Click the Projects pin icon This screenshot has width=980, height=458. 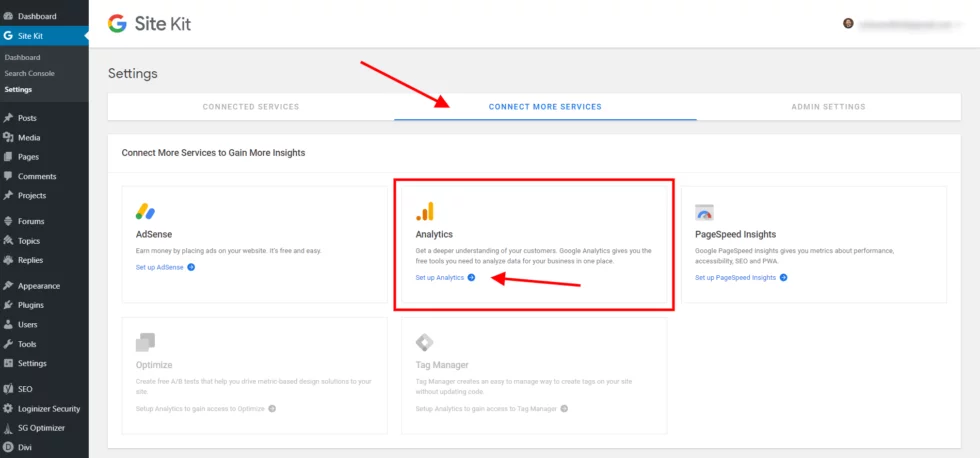click(8, 196)
